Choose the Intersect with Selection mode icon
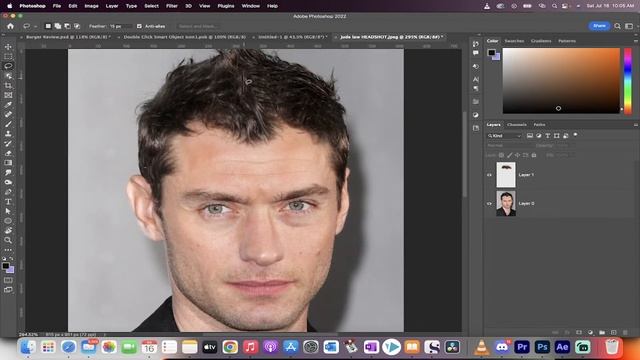 click(x=77, y=26)
